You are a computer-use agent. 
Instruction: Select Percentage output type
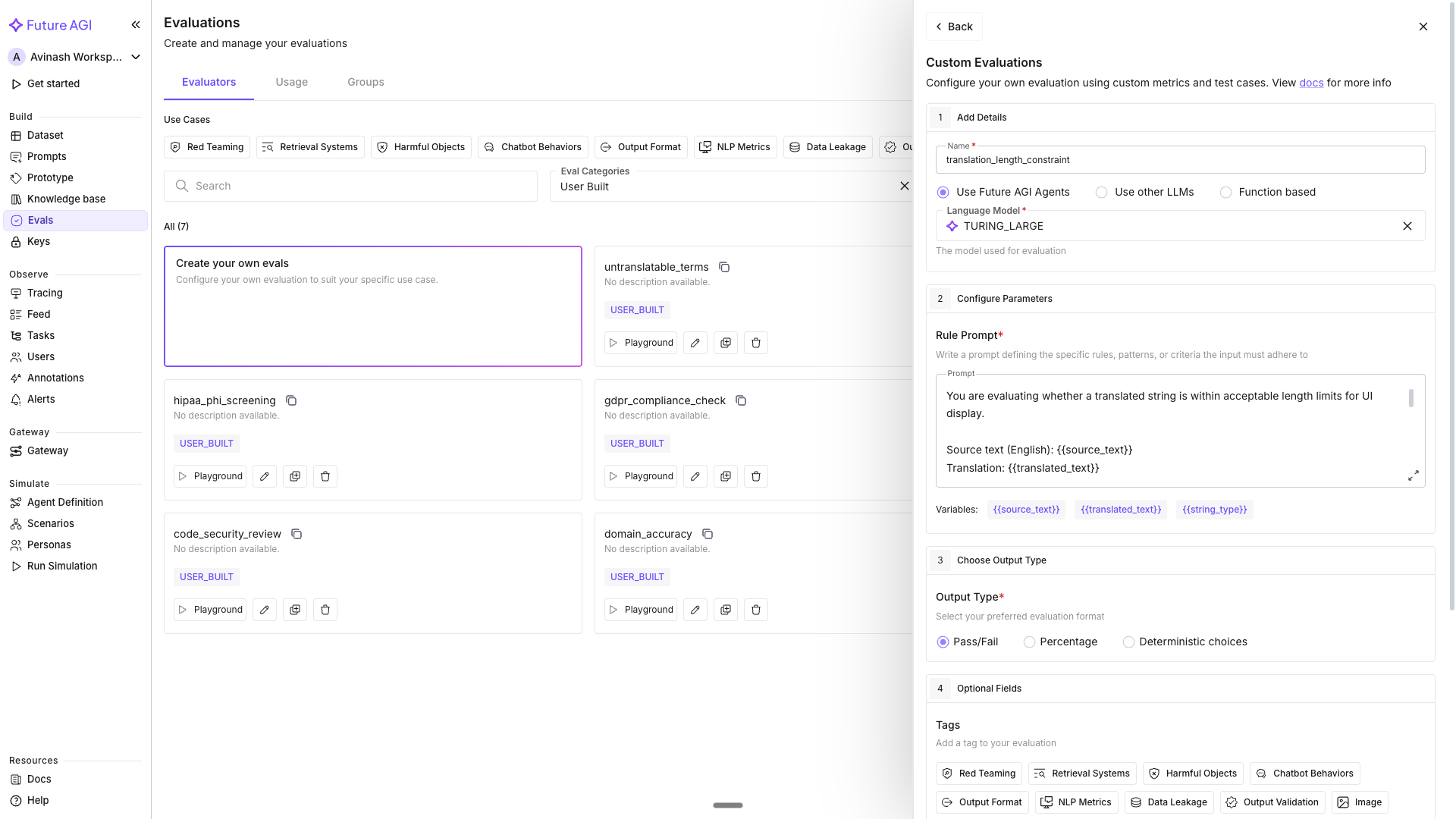pos(1029,642)
